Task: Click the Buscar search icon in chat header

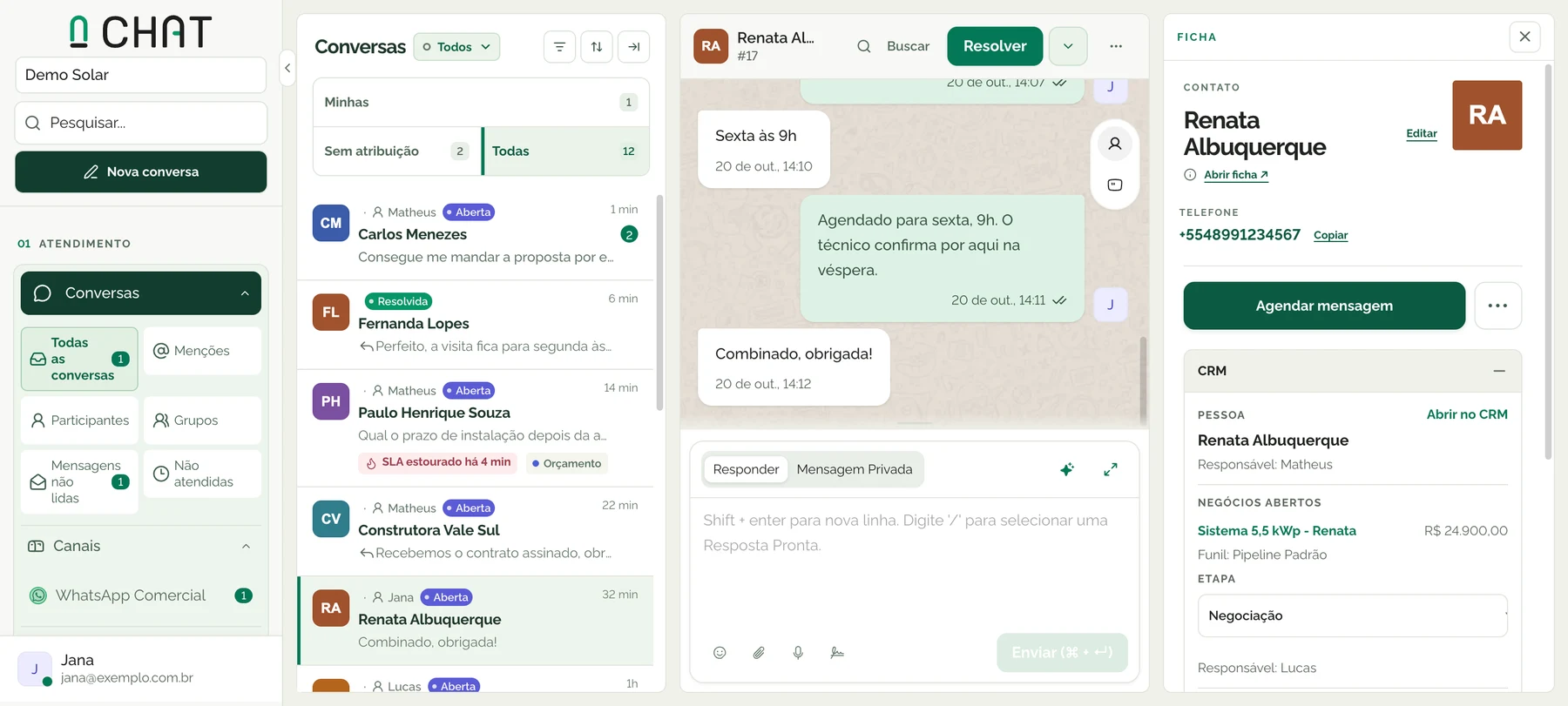Action: [864, 46]
